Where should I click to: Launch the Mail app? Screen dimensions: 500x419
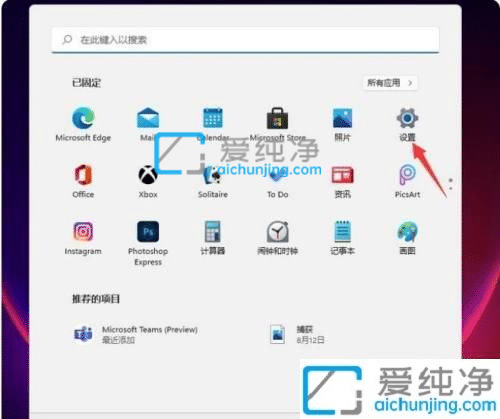(148, 124)
